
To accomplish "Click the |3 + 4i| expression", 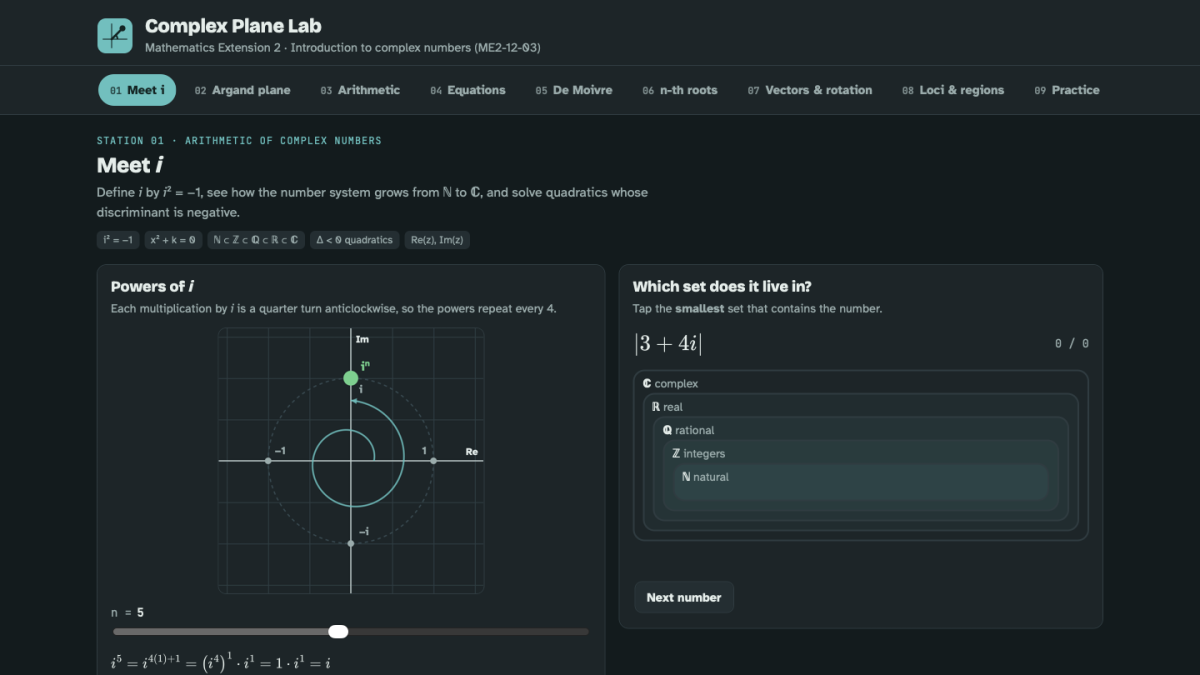I will pyautogui.click(x=668, y=343).
